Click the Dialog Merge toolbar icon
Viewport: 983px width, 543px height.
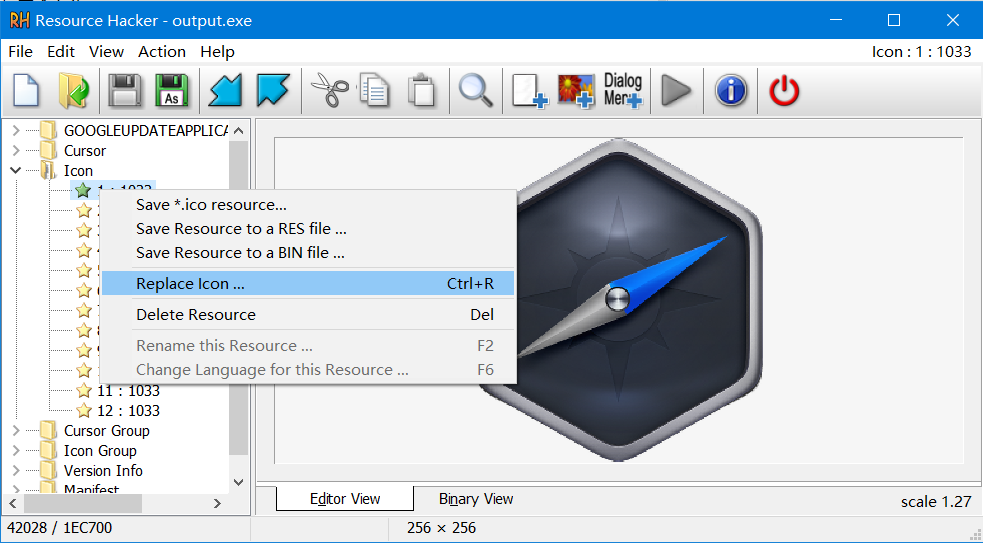(x=623, y=91)
